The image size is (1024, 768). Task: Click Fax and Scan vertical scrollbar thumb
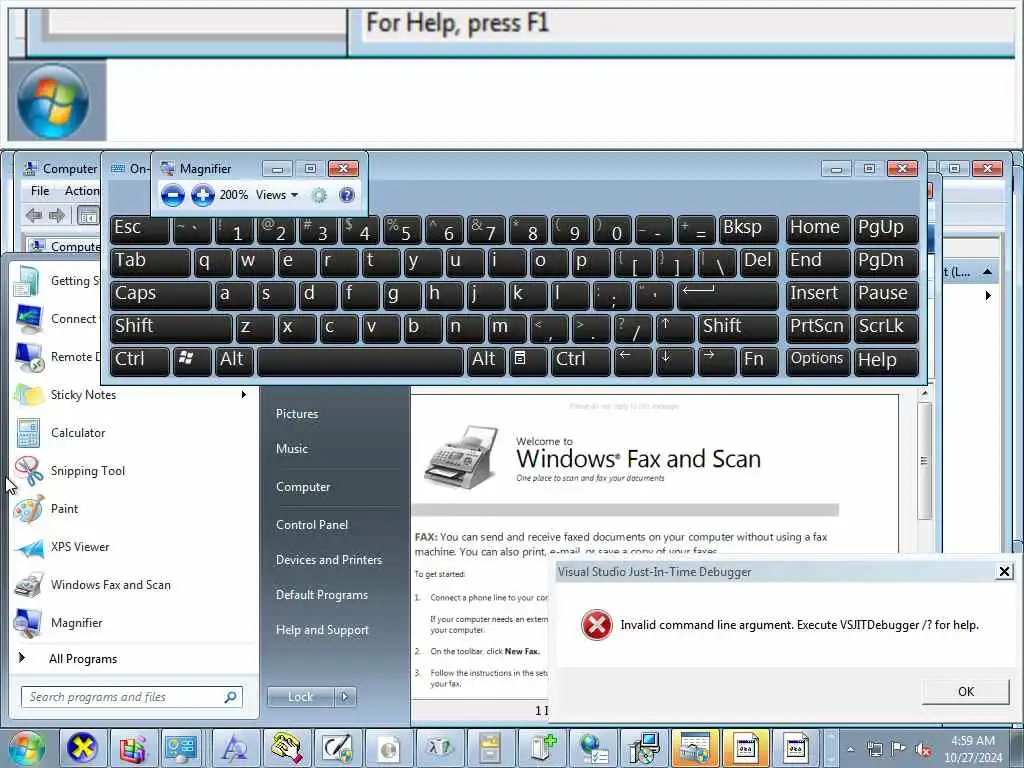click(x=924, y=461)
